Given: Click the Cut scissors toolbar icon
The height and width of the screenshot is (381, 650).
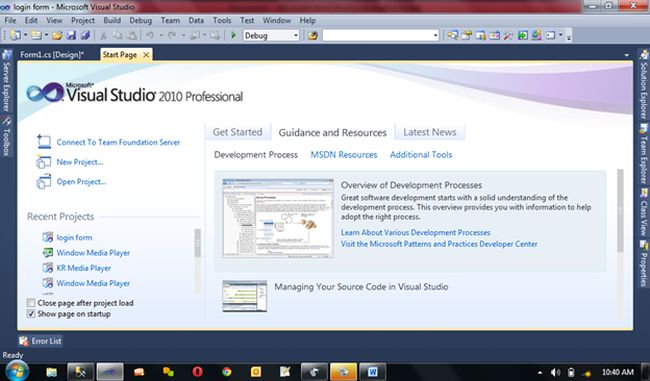Looking at the screenshot, I should 104,36.
